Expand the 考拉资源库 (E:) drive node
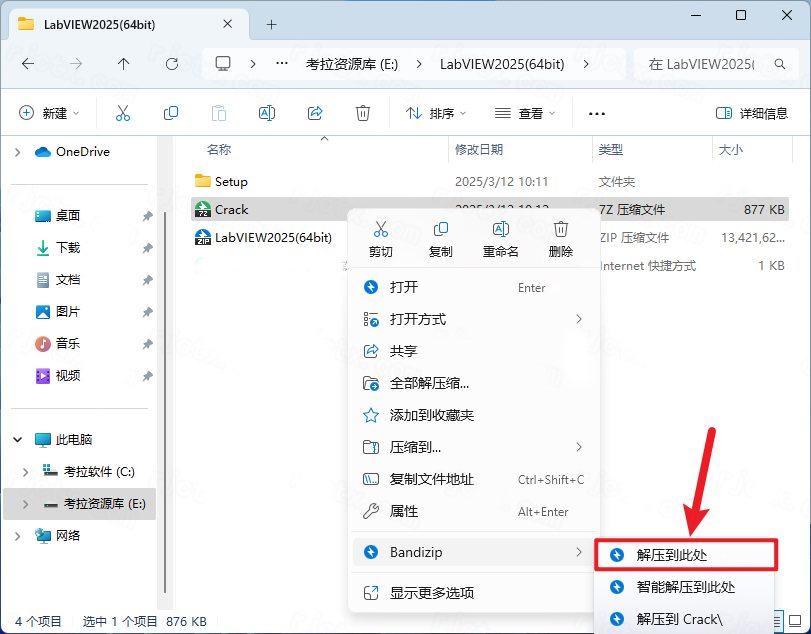This screenshot has height=634, width=811. (25, 504)
